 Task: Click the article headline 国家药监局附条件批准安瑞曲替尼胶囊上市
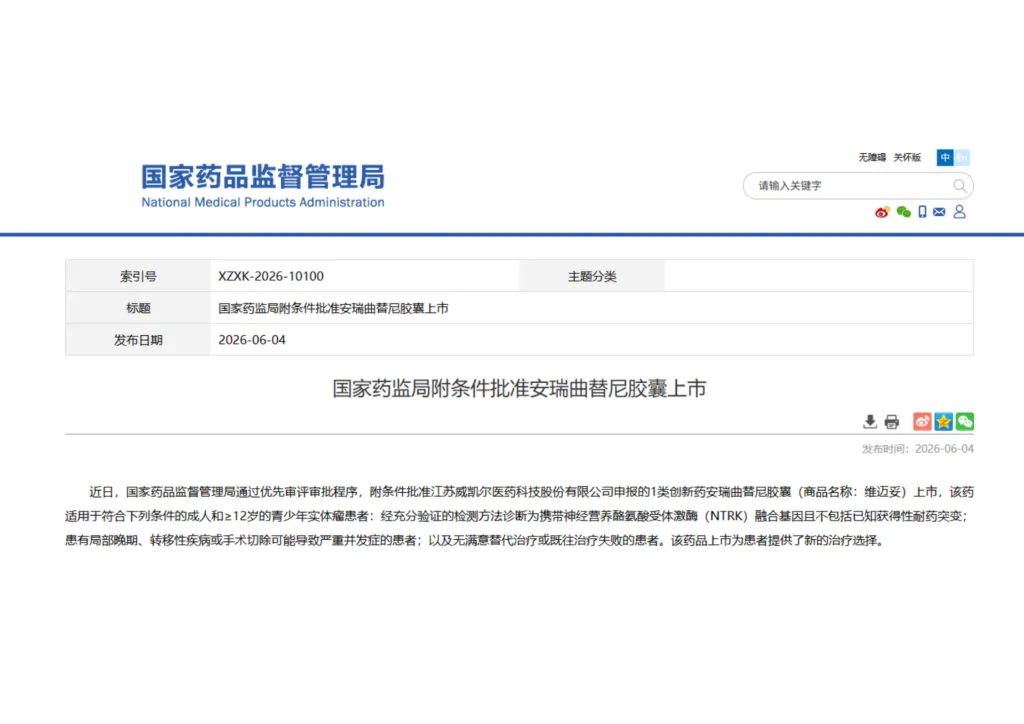coord(519,388)
